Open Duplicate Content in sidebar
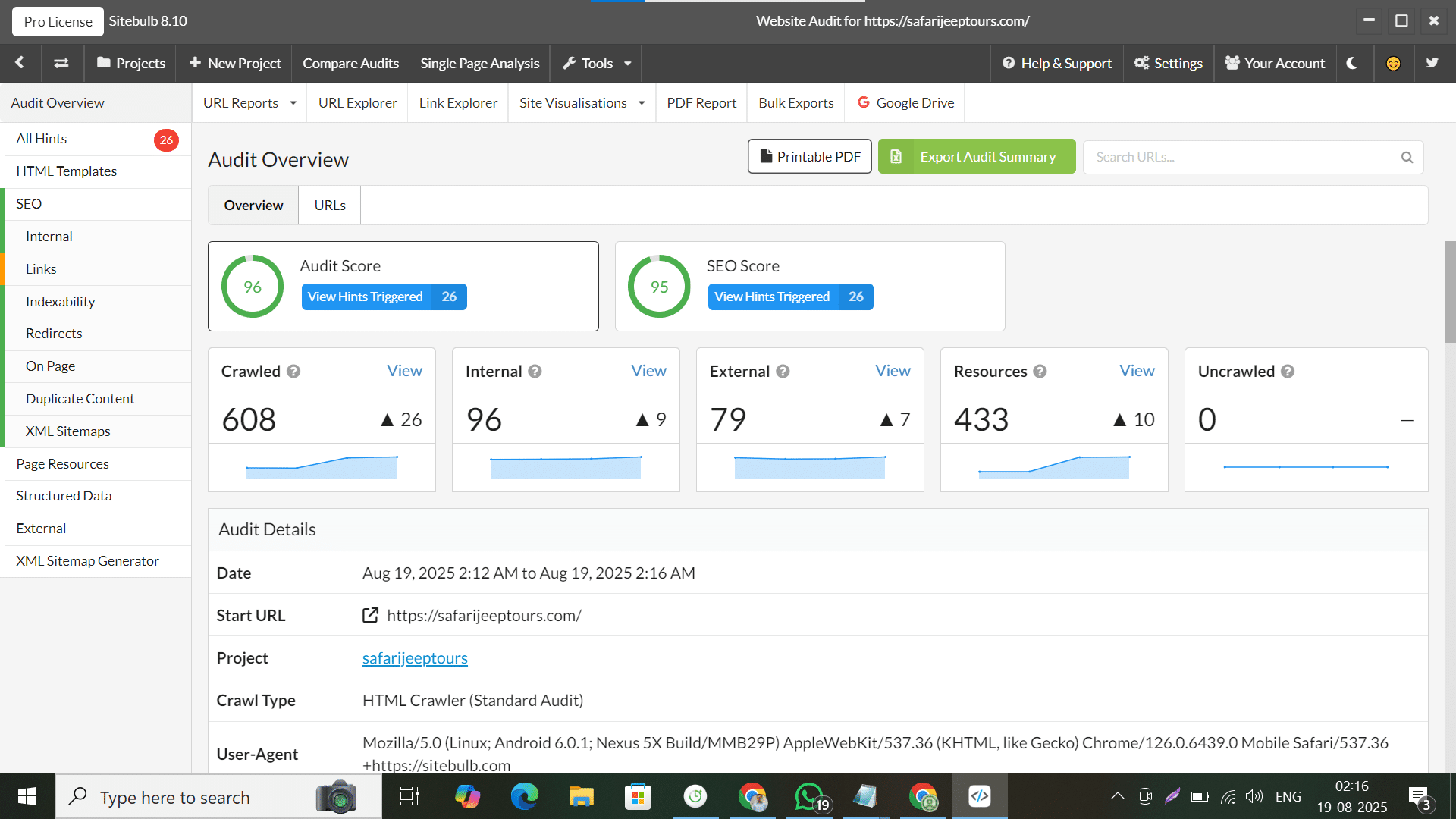This screenshot has width=1456, height=819. [99, 399]
